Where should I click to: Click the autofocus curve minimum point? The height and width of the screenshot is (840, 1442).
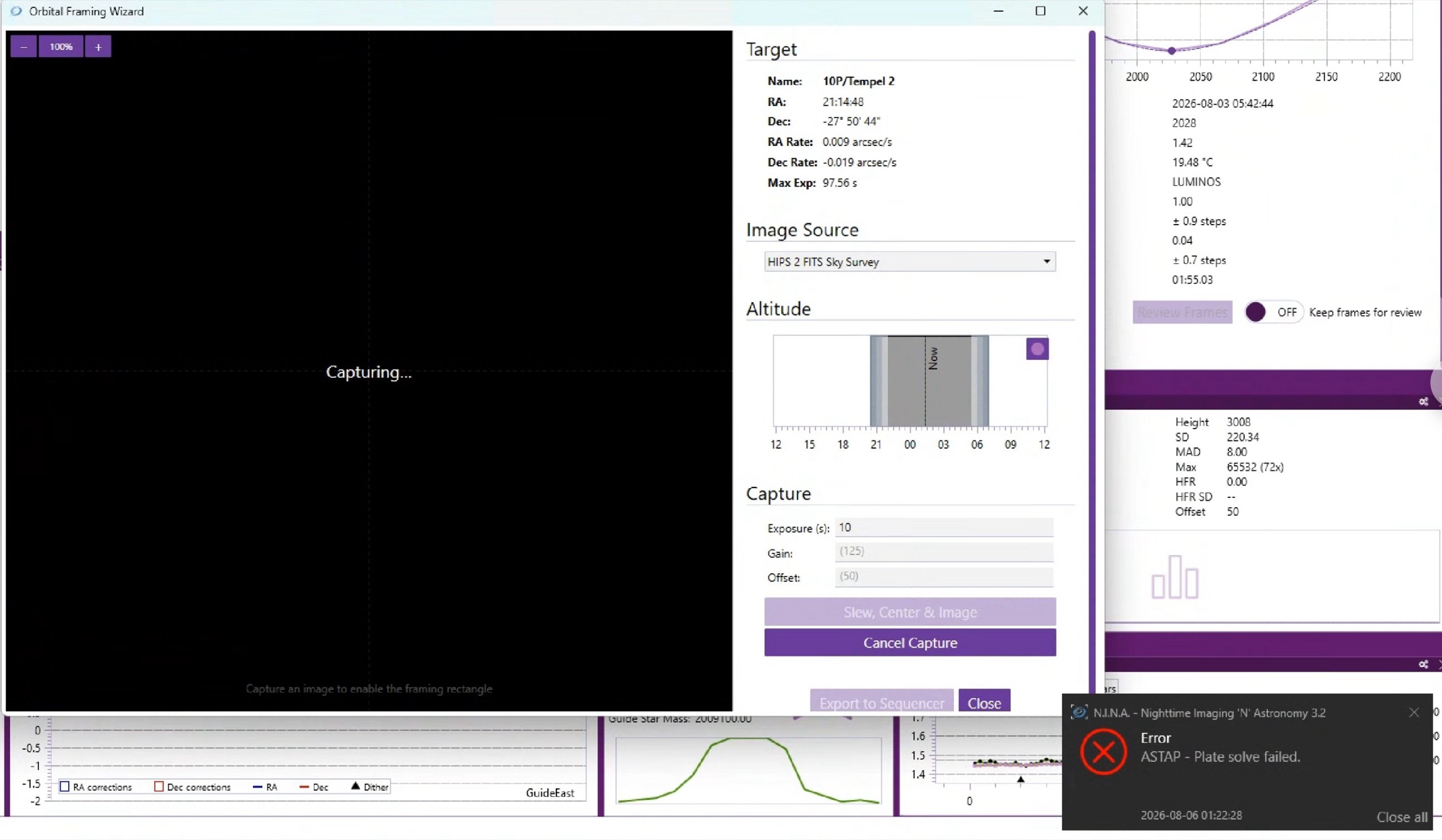pos(1172,50)
